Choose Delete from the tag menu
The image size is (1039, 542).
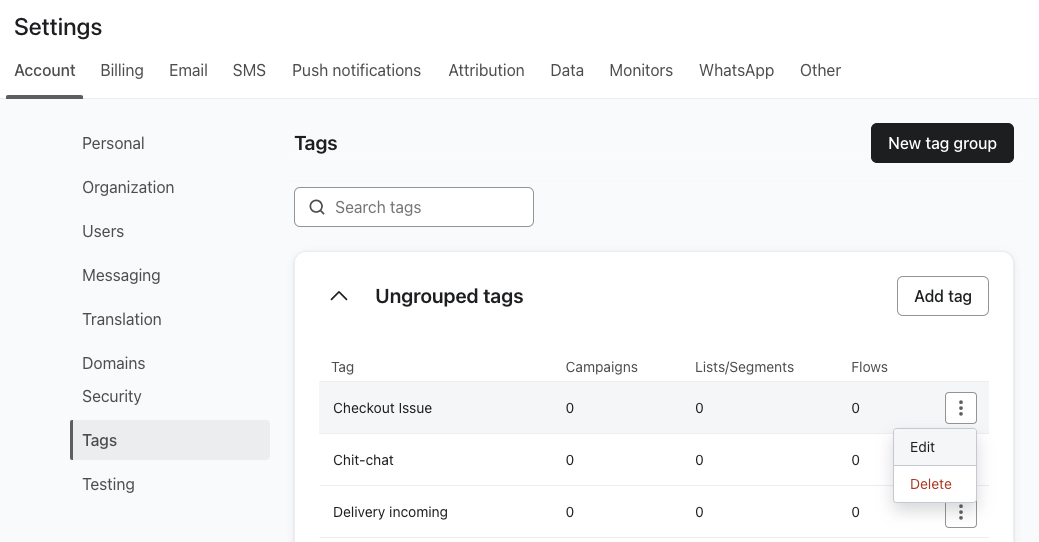click(934, 484)
